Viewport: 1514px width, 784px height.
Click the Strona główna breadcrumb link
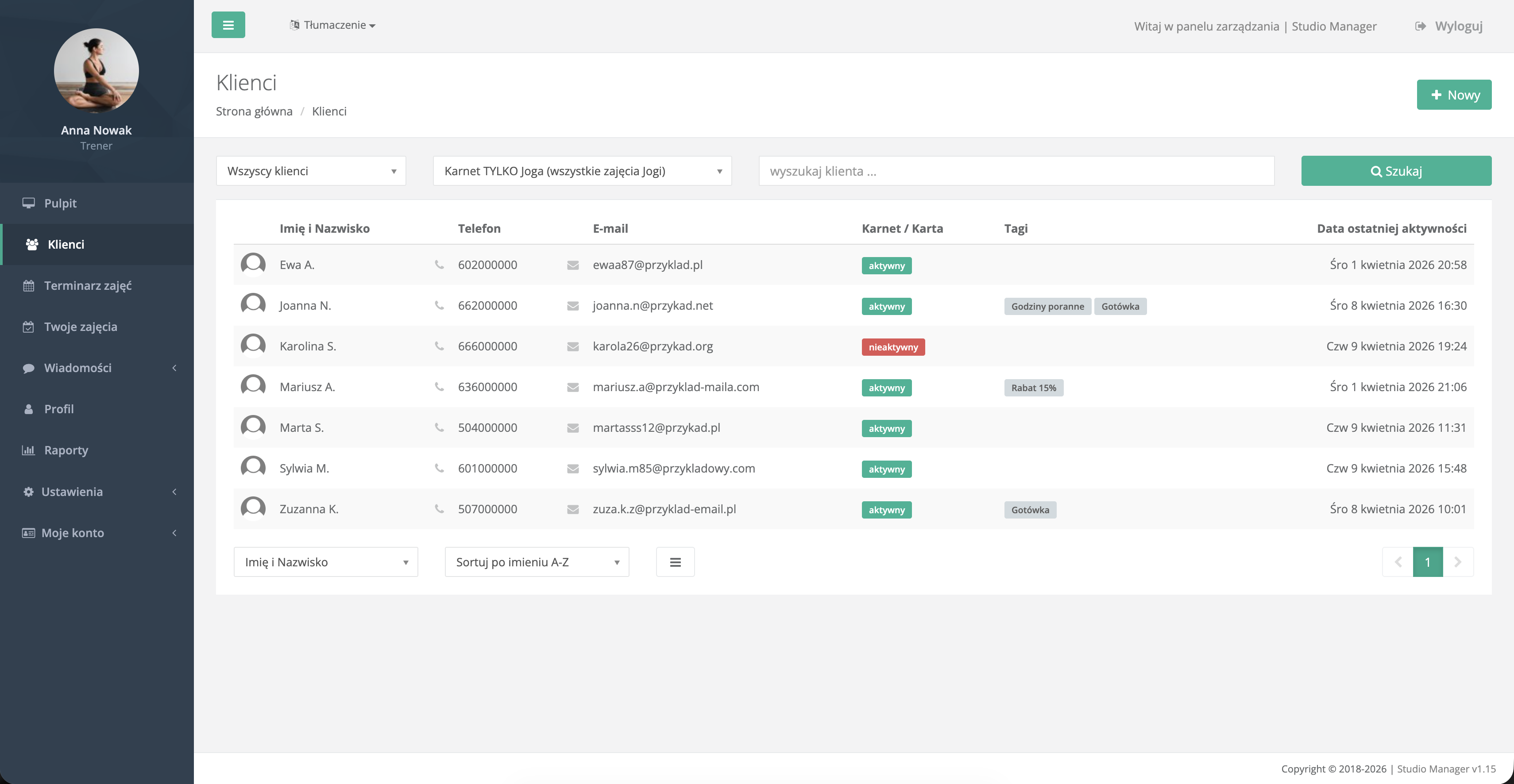click(x=254, y=111)
